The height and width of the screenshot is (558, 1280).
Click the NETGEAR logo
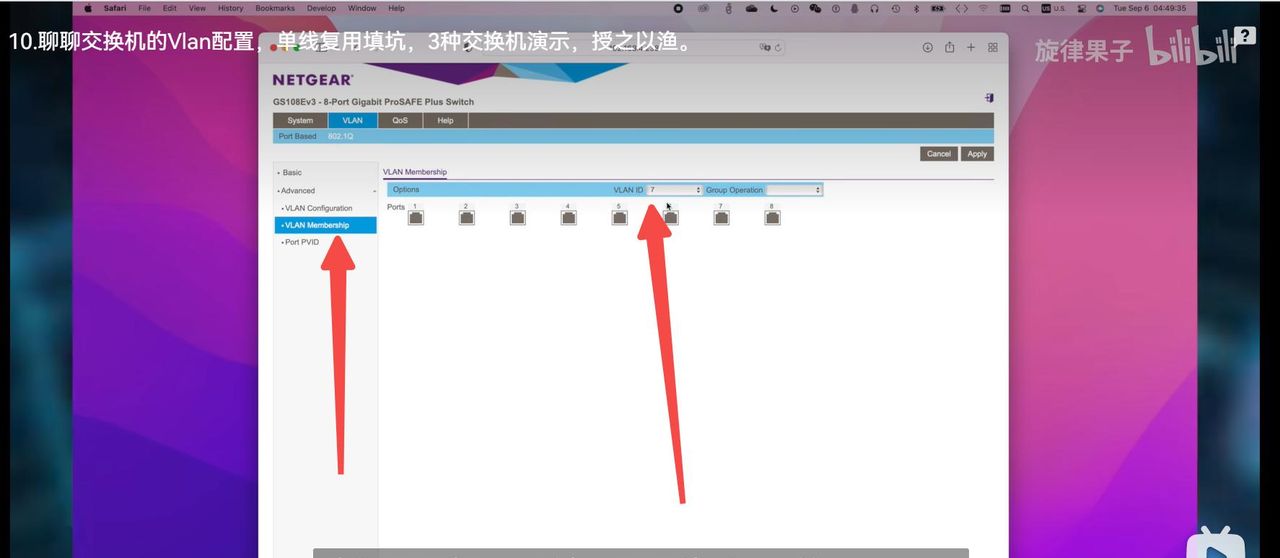pyautogui.click(x=313, y=79)
